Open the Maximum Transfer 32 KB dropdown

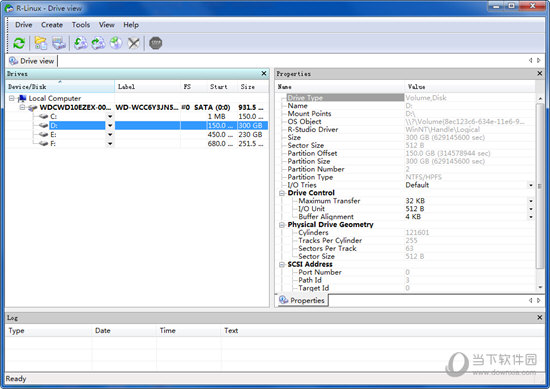(531, 201)
